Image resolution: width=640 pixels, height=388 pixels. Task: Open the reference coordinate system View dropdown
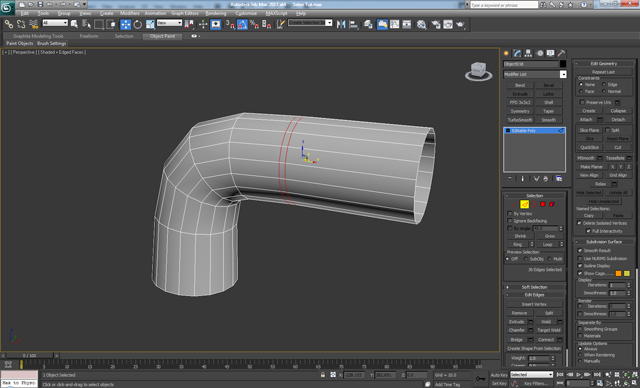pos(169,23)
